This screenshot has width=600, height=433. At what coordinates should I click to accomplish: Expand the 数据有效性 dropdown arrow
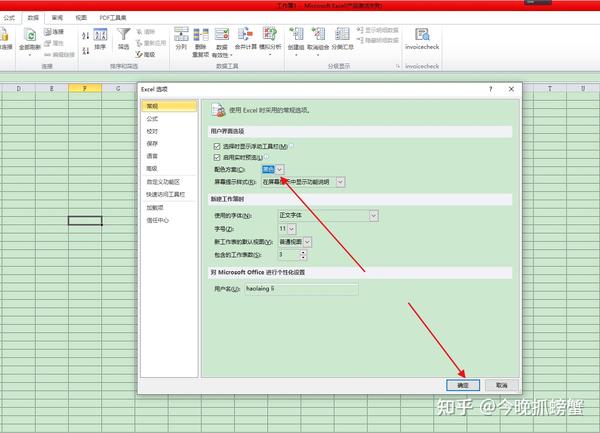[232, 55]
